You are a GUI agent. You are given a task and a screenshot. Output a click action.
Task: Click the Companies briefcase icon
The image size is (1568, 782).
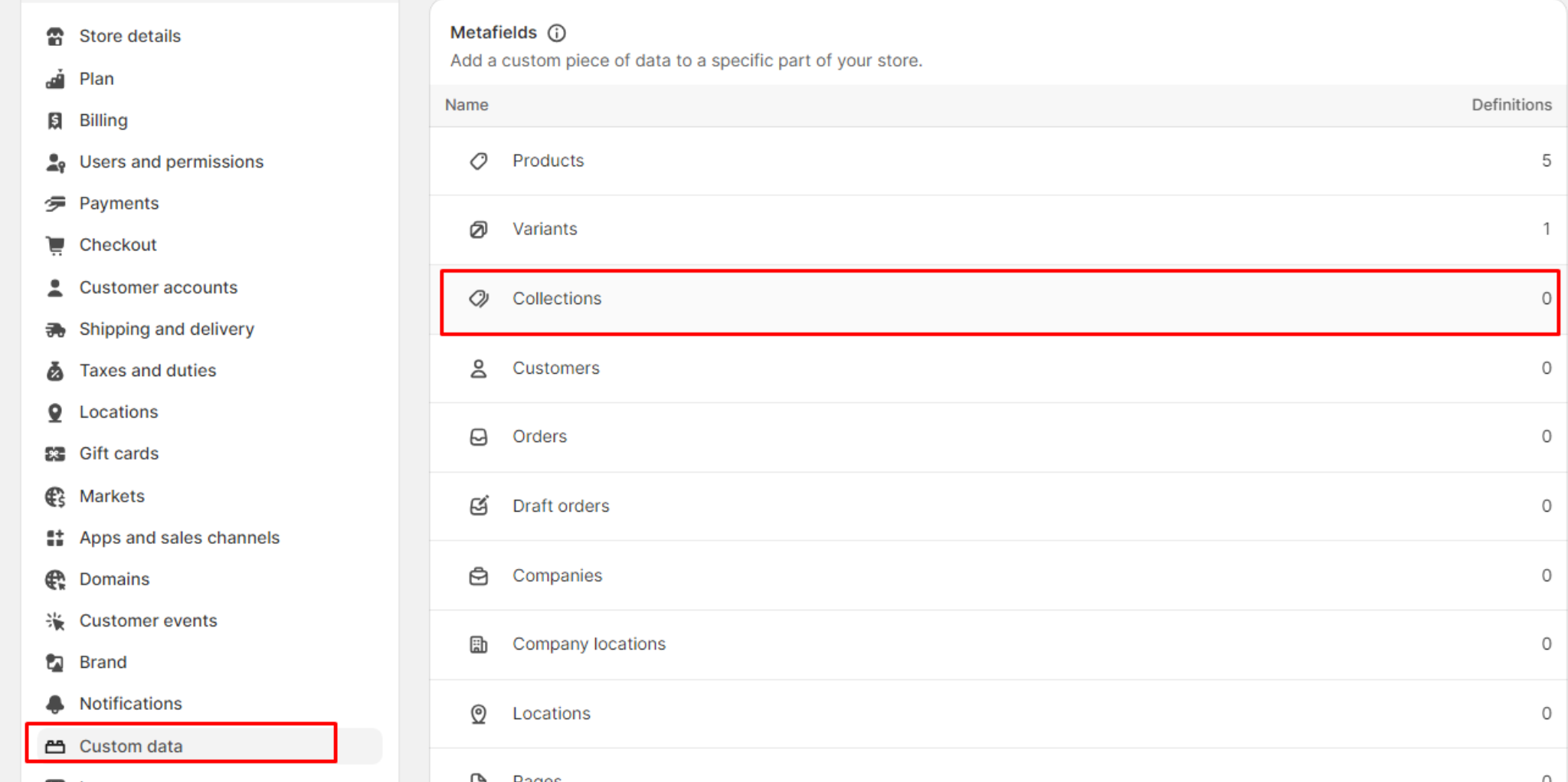pyautogui.click(x=479, y=576)
